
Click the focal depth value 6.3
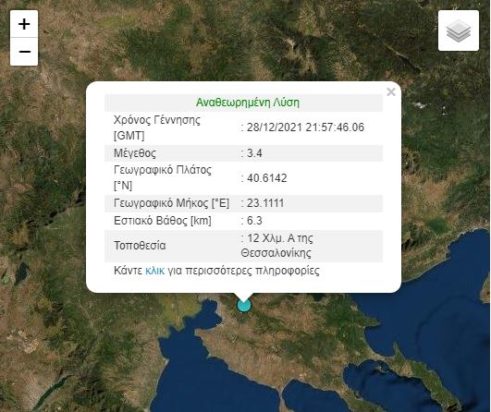pyautogui.click(x=254, y=221)
